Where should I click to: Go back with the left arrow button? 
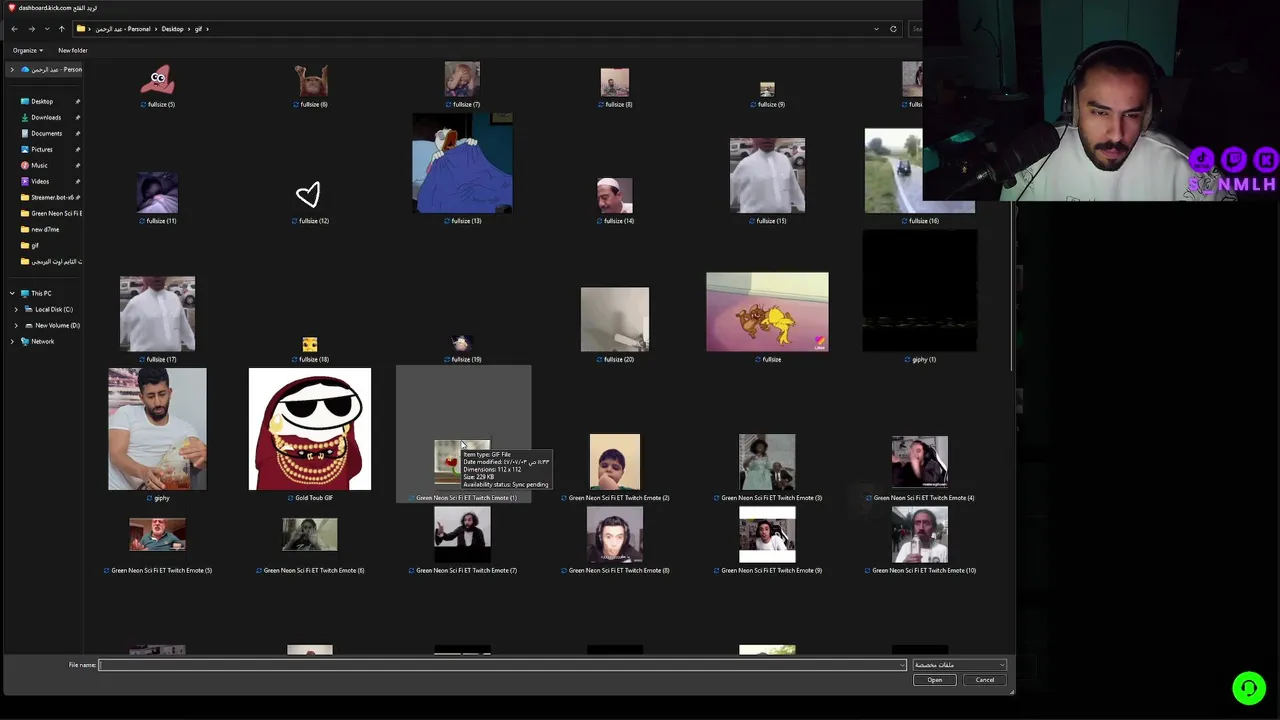(x=14, y=29)
